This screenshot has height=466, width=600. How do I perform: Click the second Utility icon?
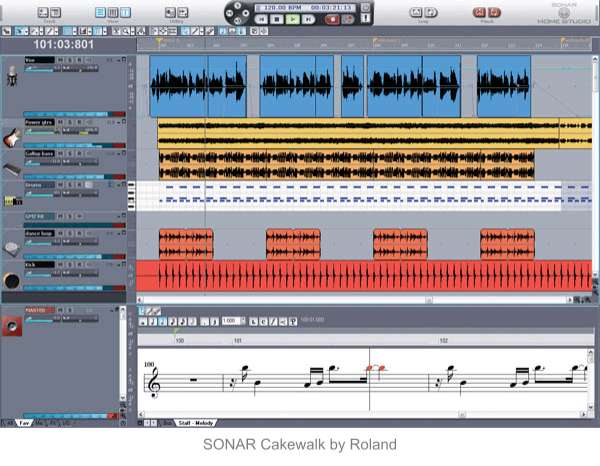(x=183, y=13)
